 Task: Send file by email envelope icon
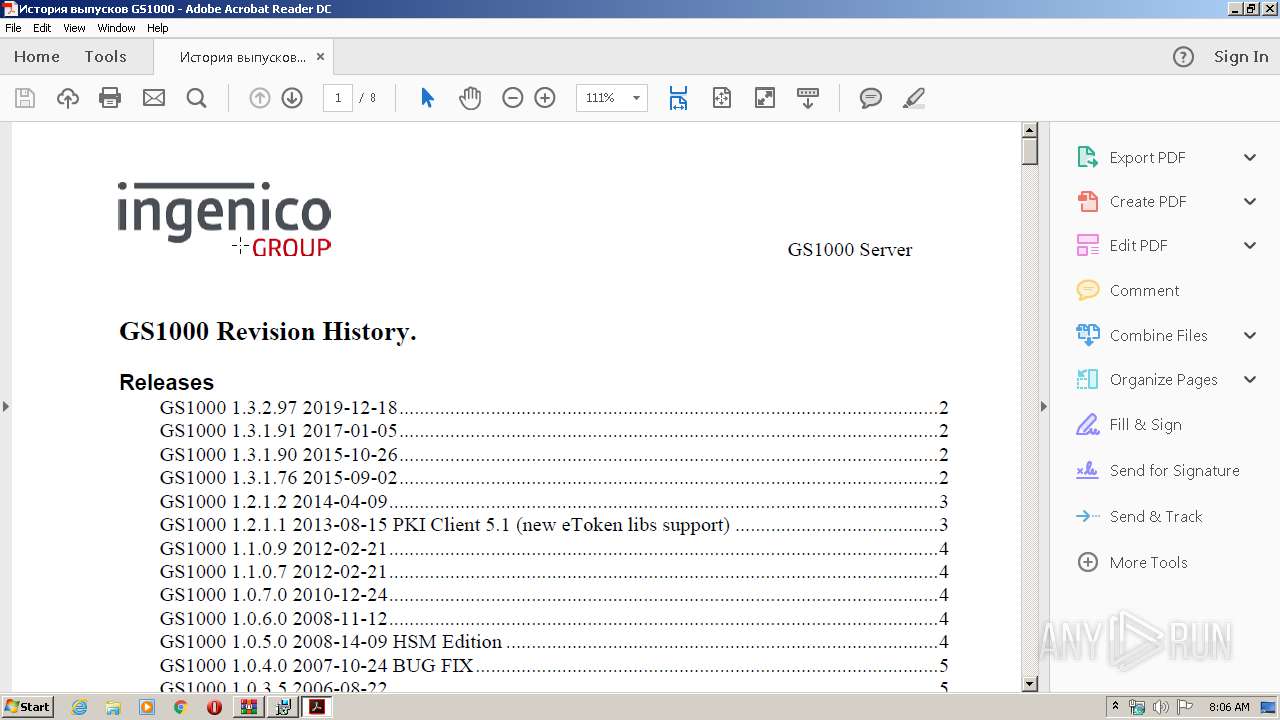click(154, 98)
